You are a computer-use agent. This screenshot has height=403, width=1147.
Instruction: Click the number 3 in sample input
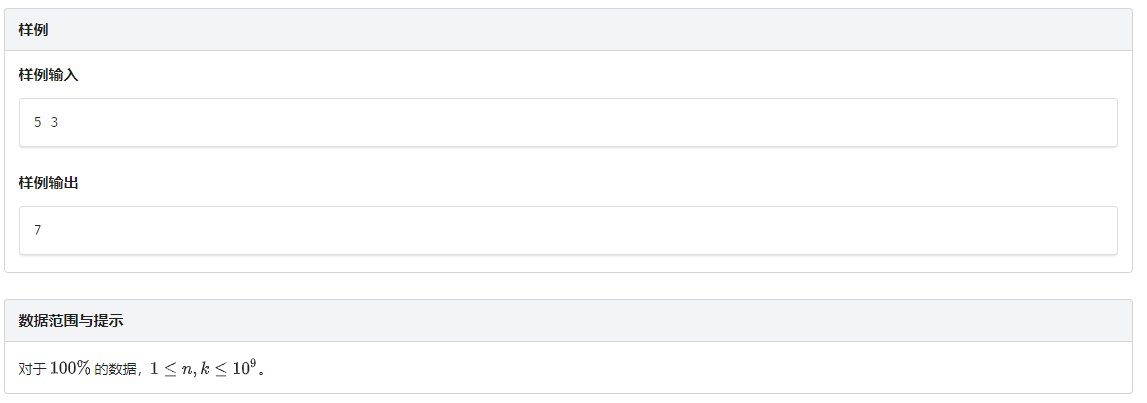(x=54, y=122)
